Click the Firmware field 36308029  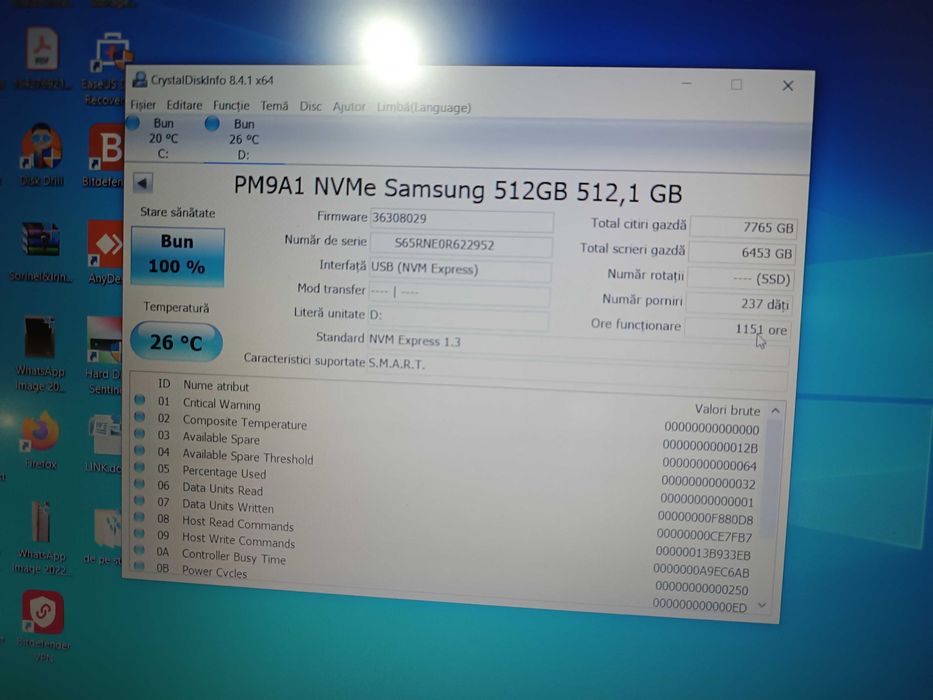[462, 219]
